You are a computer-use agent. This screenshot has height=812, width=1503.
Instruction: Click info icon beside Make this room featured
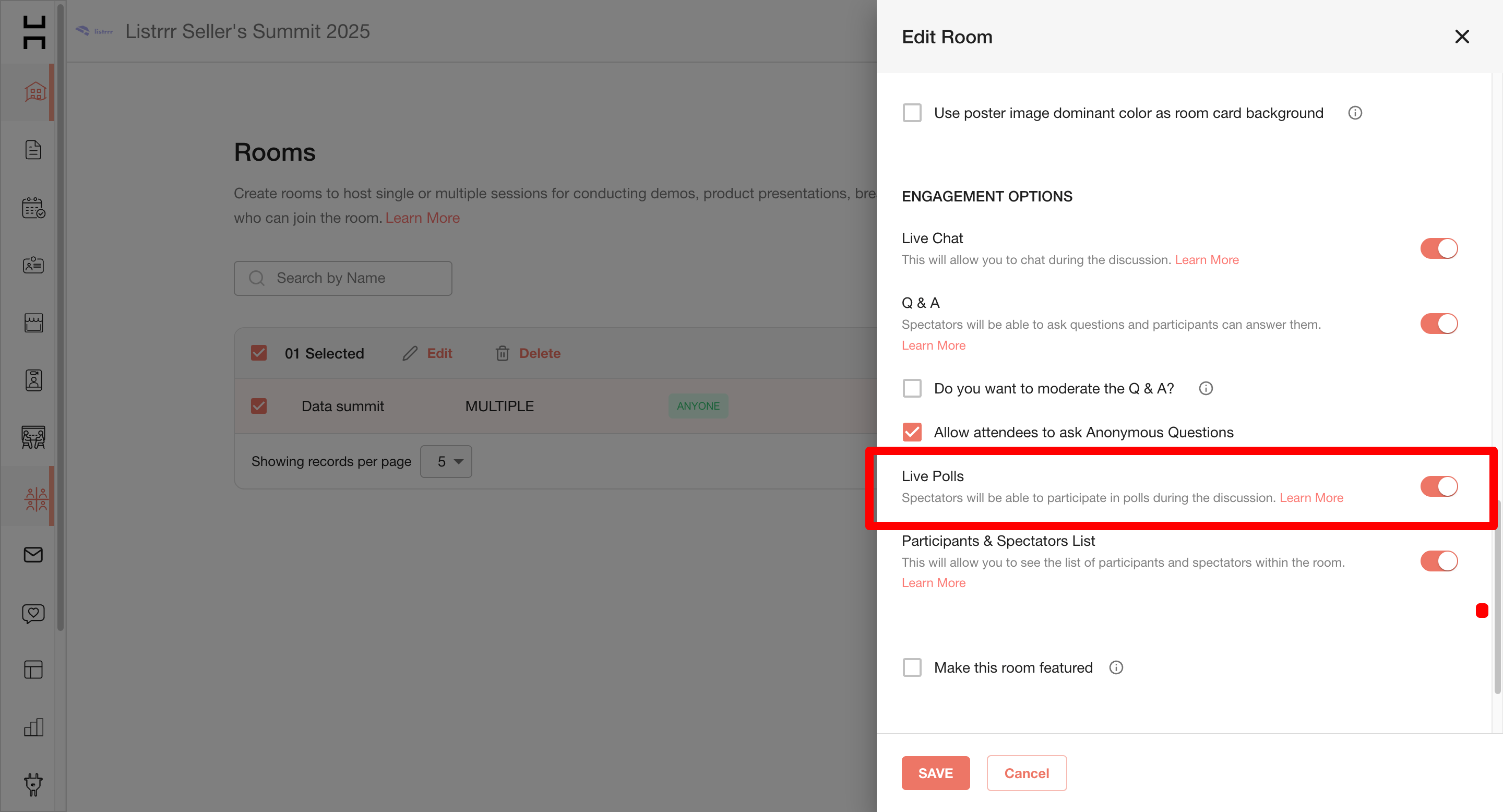tap(1116, 668)
